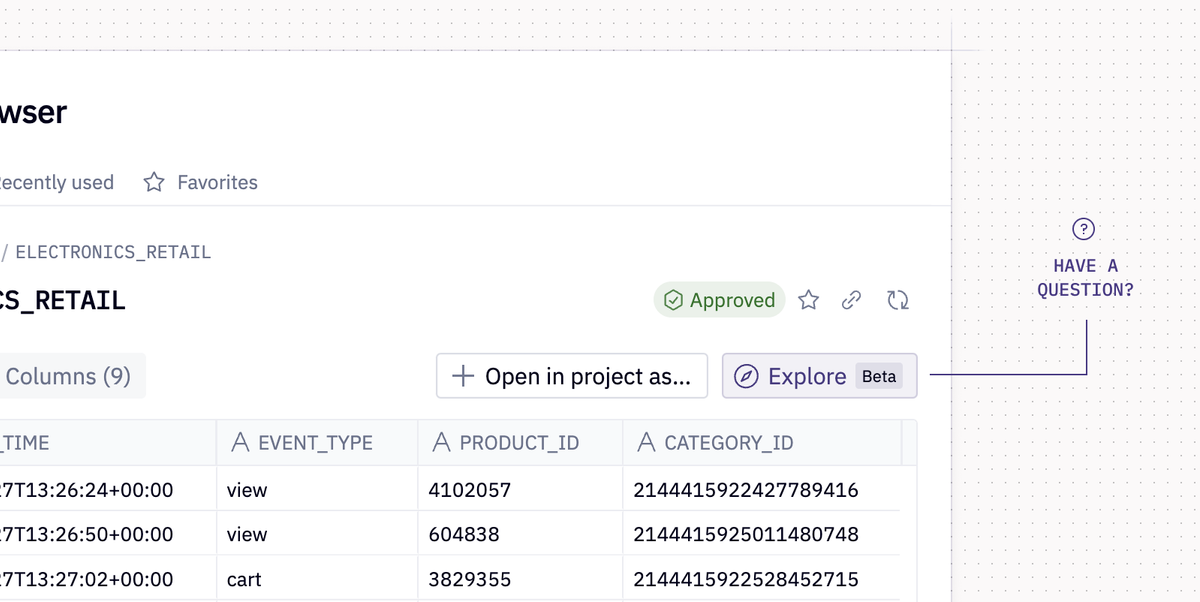Screen dimensions: 1200x602
Task: Click the question mark help icon
Action: [1083, 229]
